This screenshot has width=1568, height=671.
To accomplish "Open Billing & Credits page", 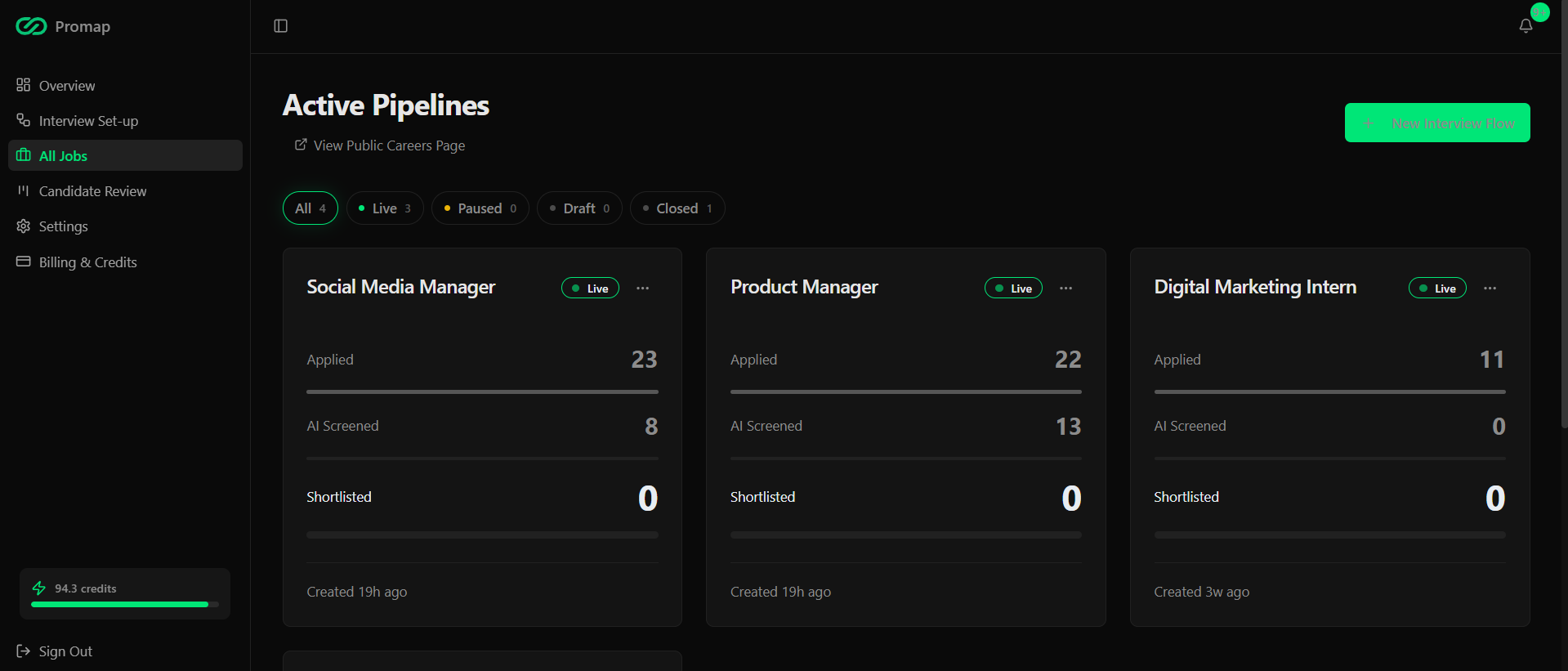I will coord(125,262).
